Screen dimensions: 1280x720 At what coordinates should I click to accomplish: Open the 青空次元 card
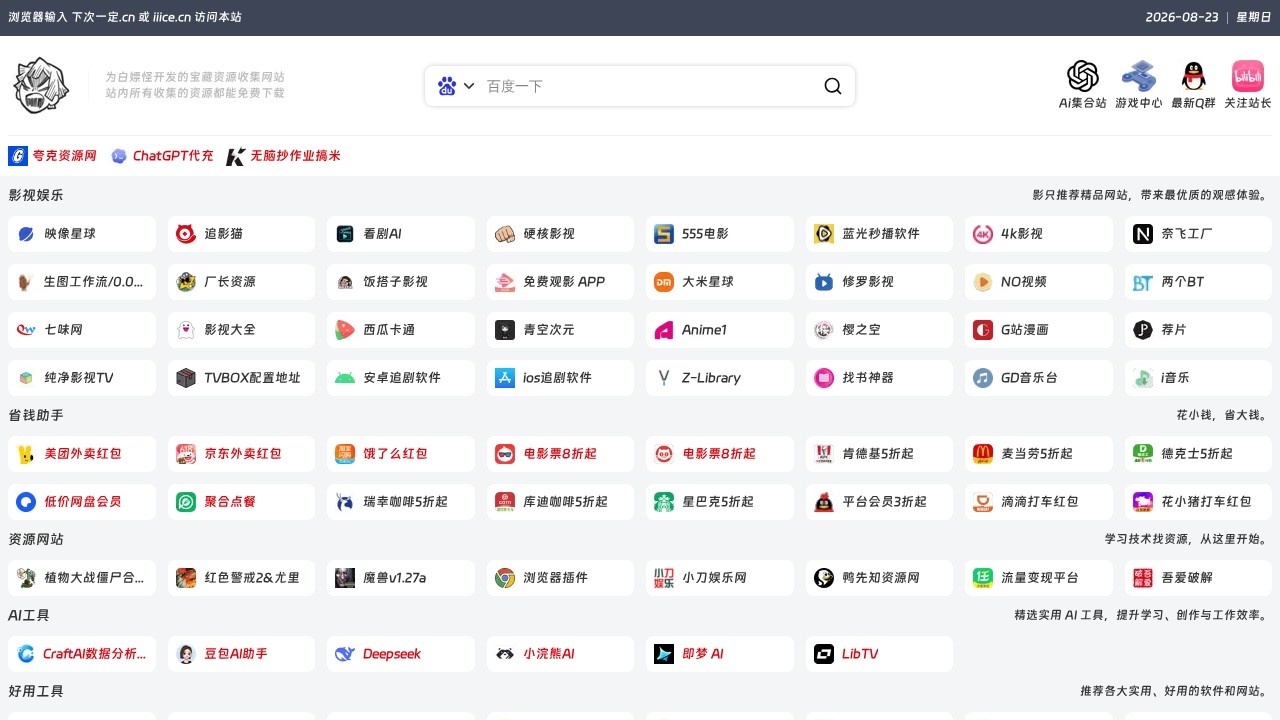(x=560, y=330)
